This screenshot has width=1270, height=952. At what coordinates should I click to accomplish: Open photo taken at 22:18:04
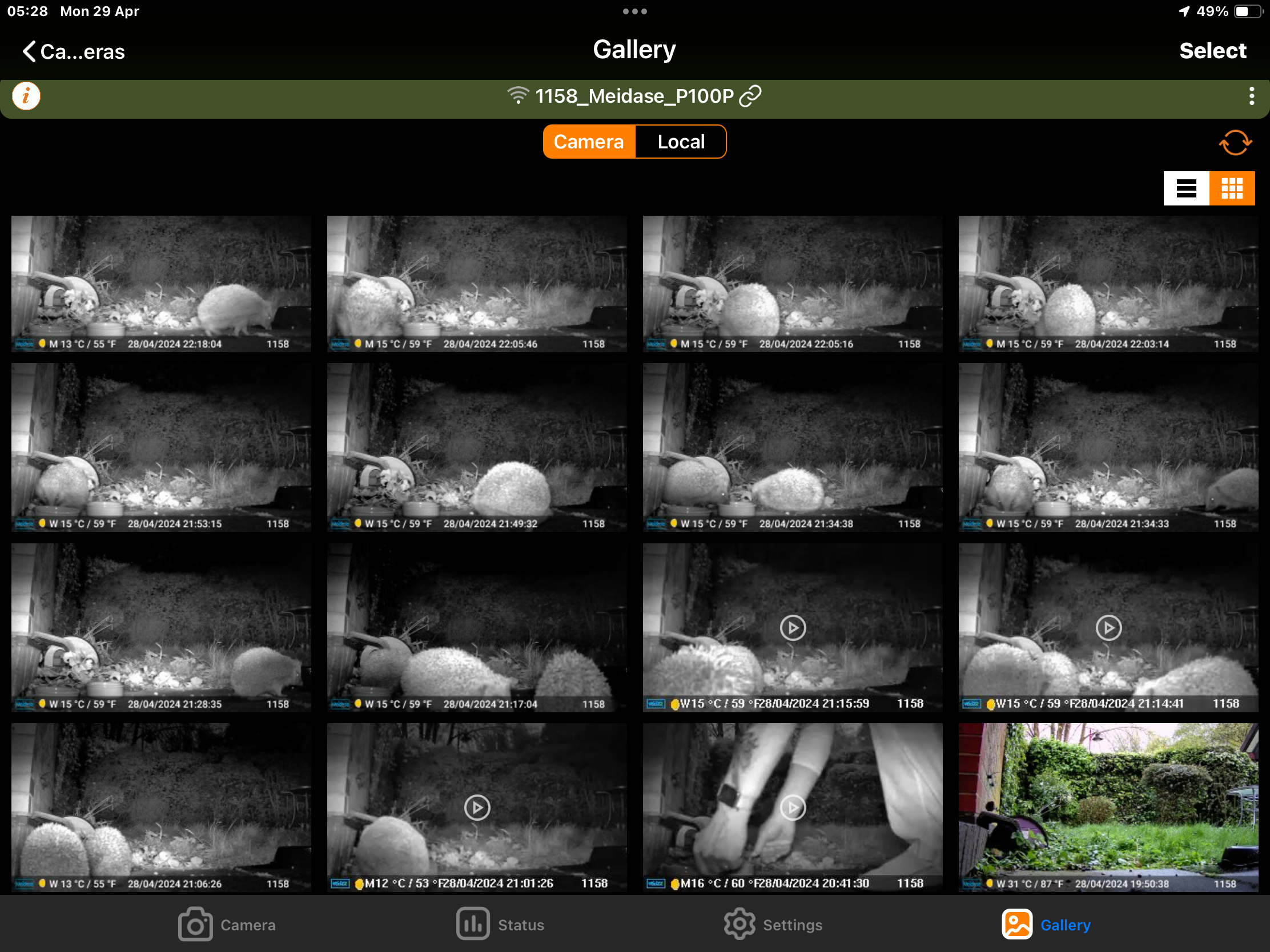[x=161, y=284]
